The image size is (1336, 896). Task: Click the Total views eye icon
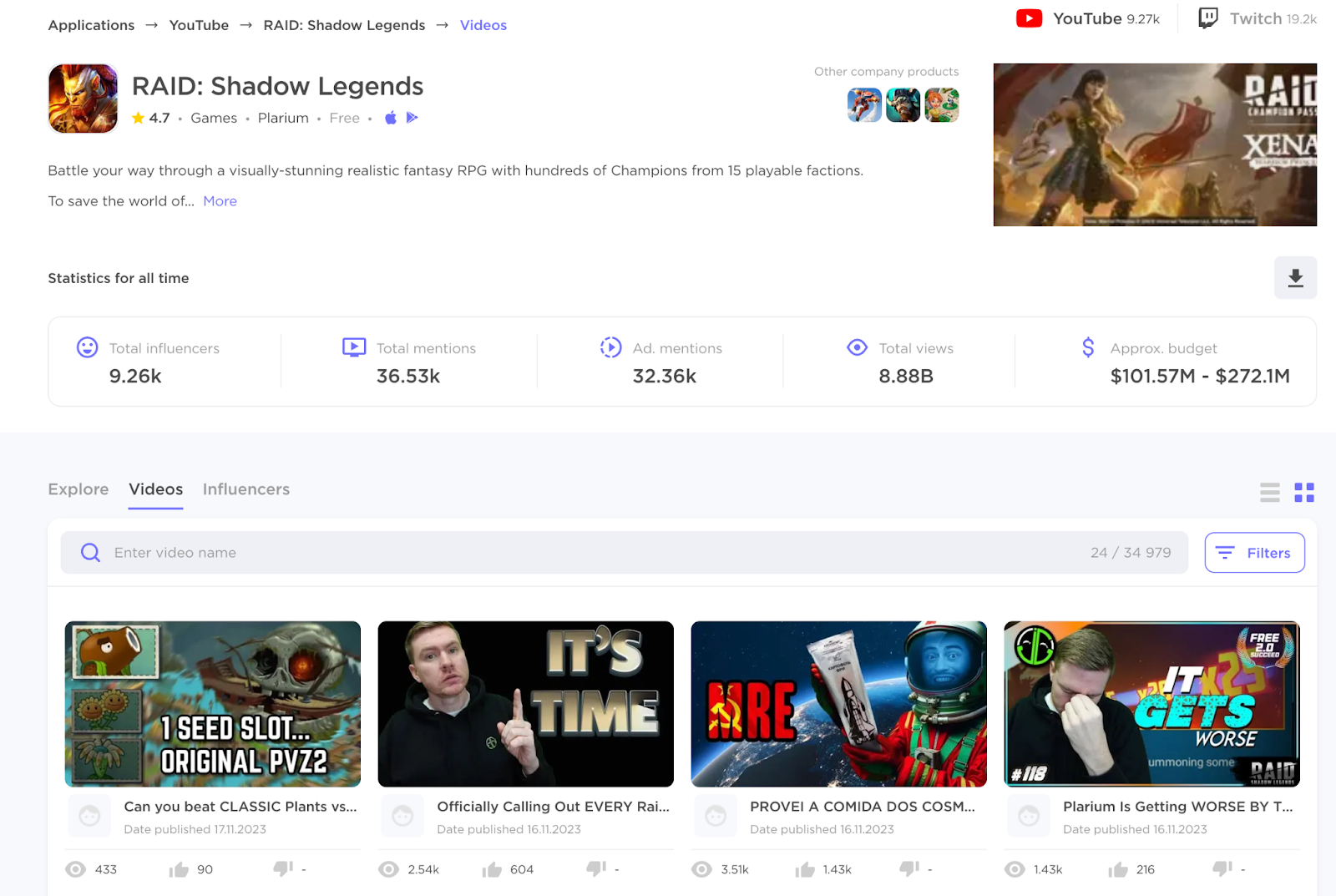(x=857, y=347)
